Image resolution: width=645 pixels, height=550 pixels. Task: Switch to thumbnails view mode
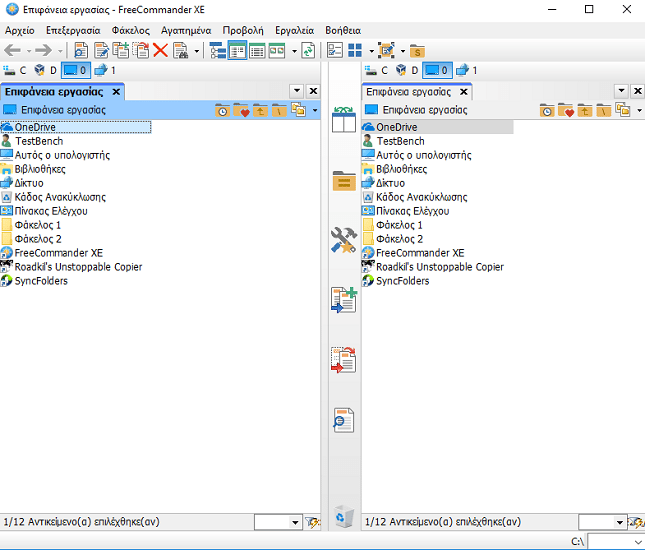click(x=277, y=51)
